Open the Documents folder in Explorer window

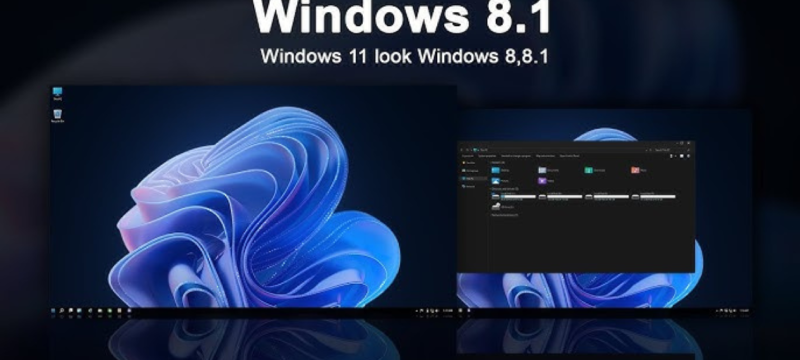tap(548, 170)
